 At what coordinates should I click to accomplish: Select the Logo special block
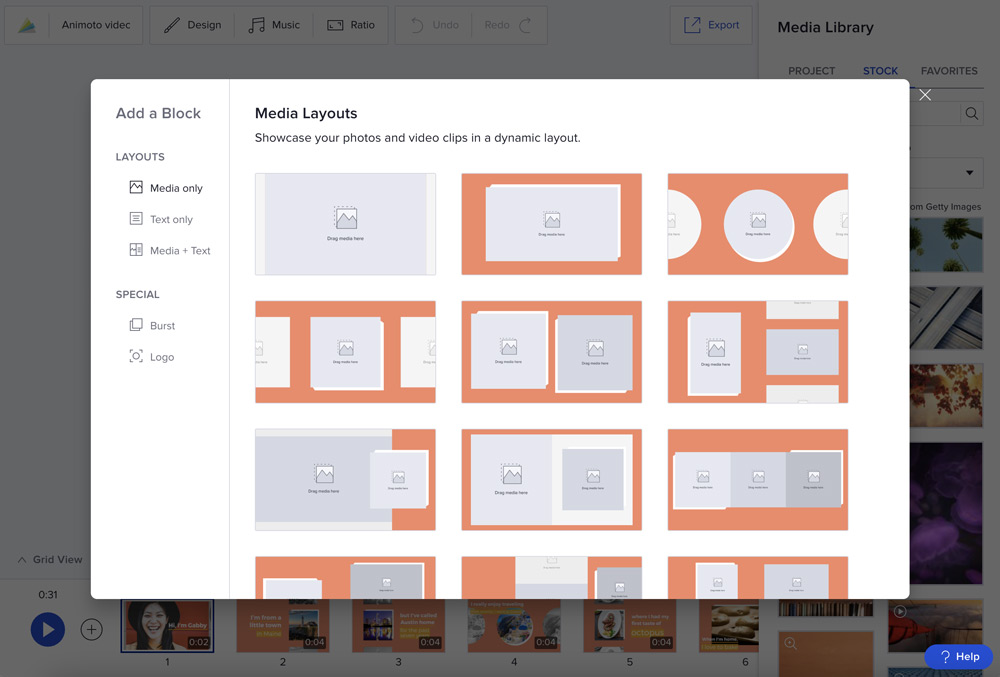pos(151,357)
